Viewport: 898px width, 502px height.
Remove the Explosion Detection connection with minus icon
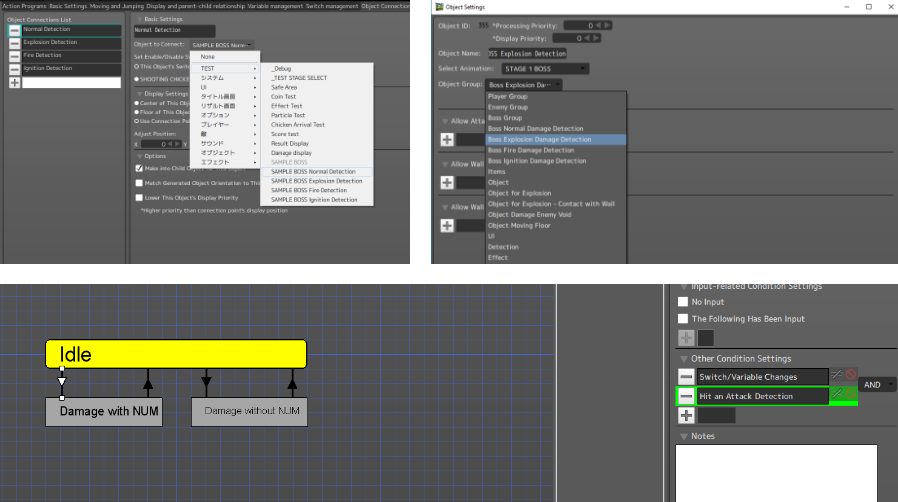(x=14, y=43)
